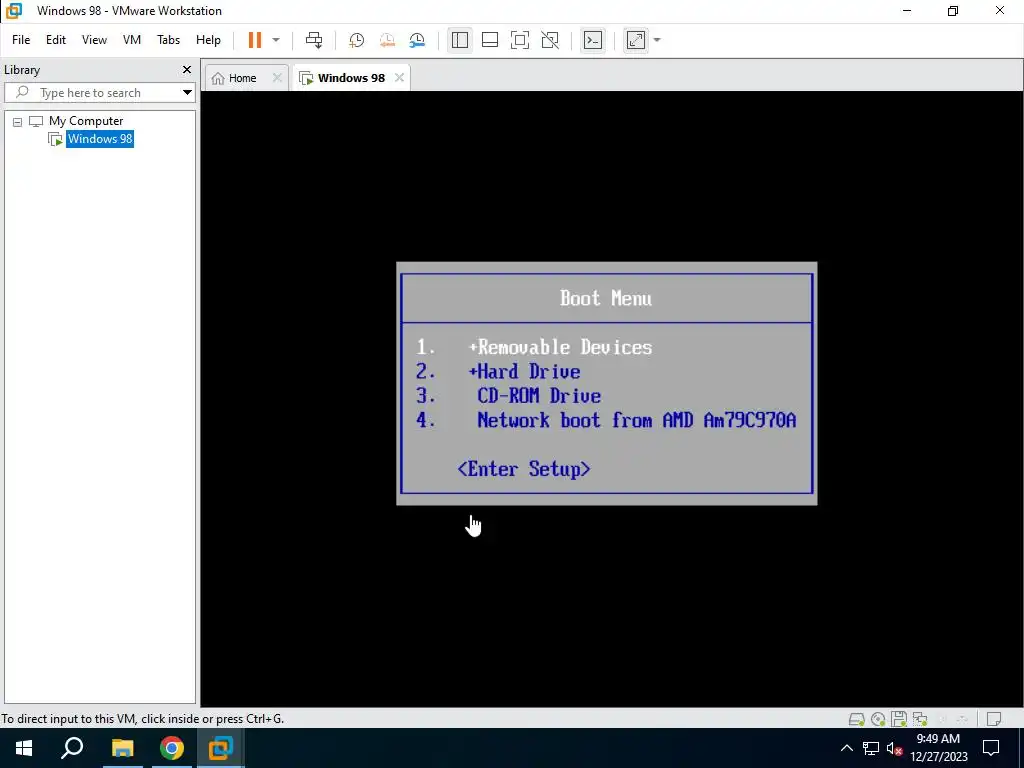Open Windows search from the taskbar
1024x768 pixels.
coord(72,748)
